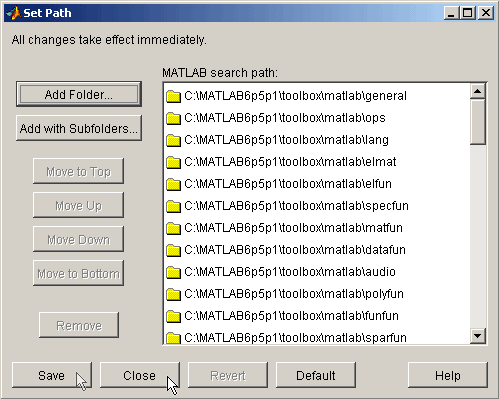Click folder icon for the funfun path

(x=173, y=316)
